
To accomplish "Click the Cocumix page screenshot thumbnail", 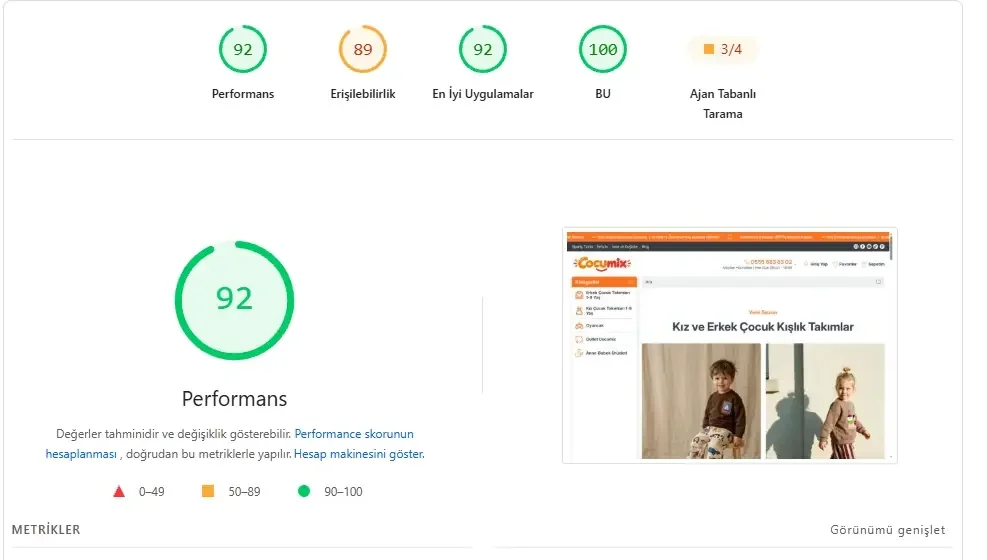I will [x=730, y=345].
